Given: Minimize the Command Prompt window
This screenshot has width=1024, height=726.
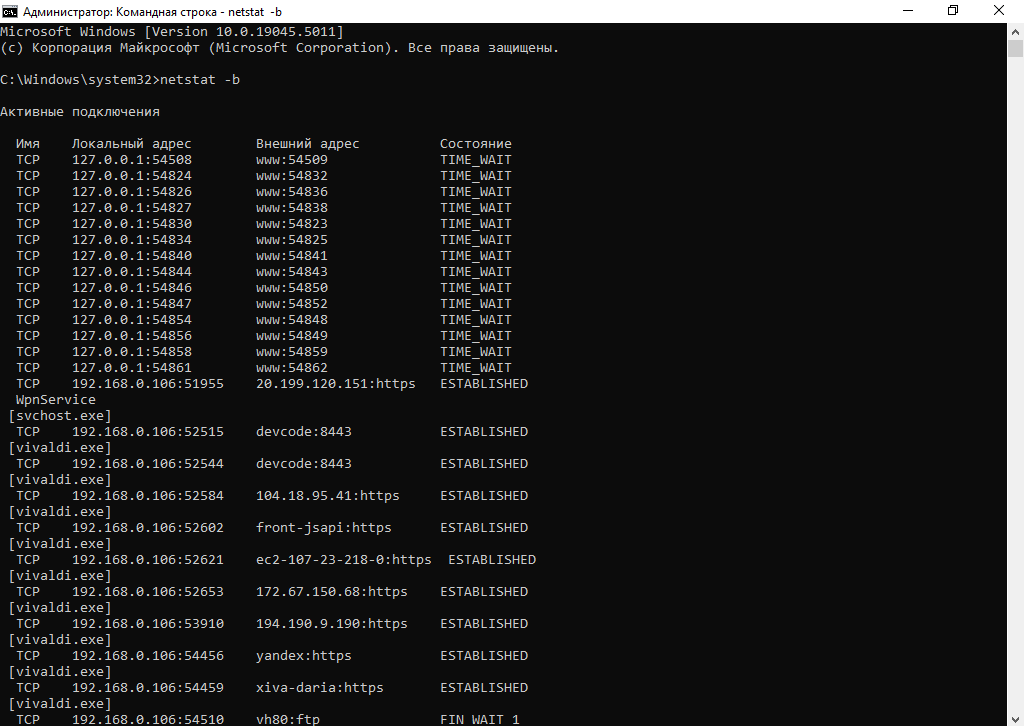Looking at the screenshot, I should (907, 10).
